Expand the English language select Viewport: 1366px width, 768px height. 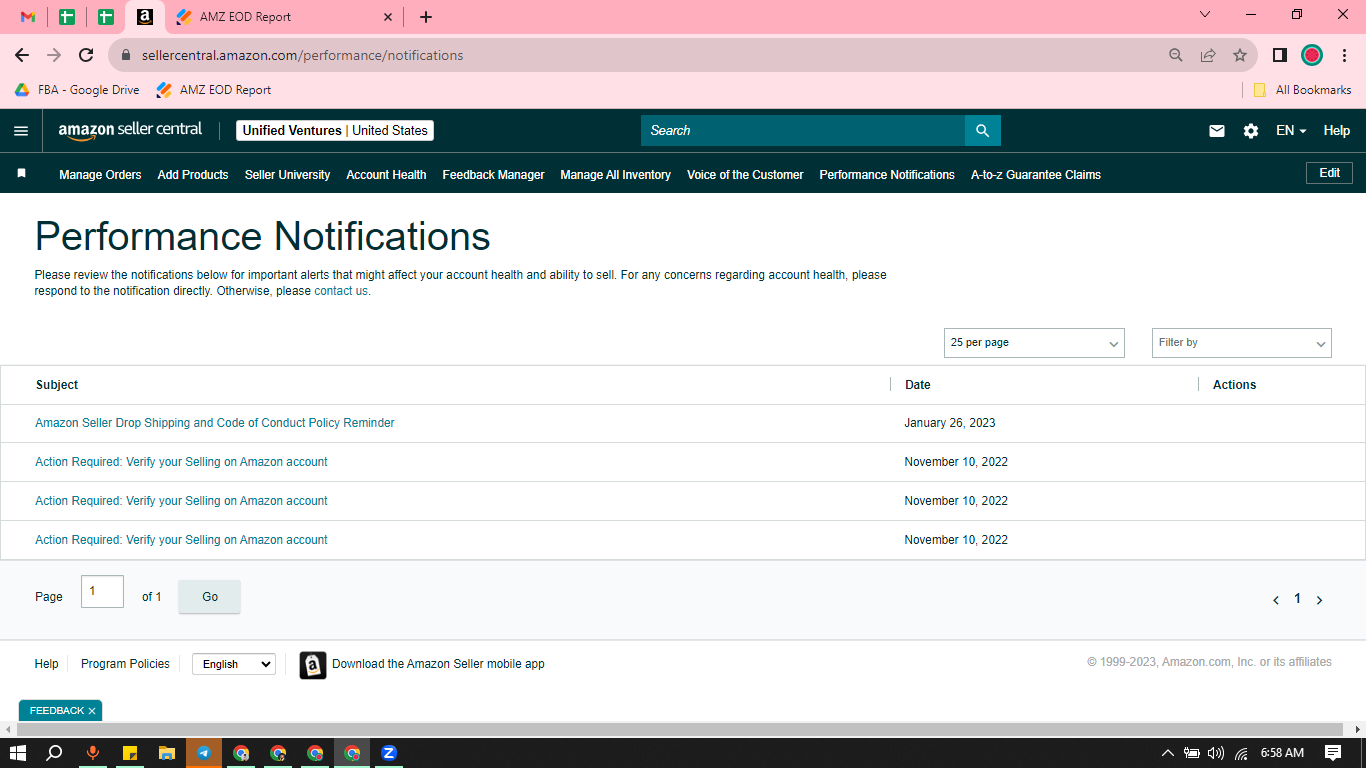click(x=234, y=664)
